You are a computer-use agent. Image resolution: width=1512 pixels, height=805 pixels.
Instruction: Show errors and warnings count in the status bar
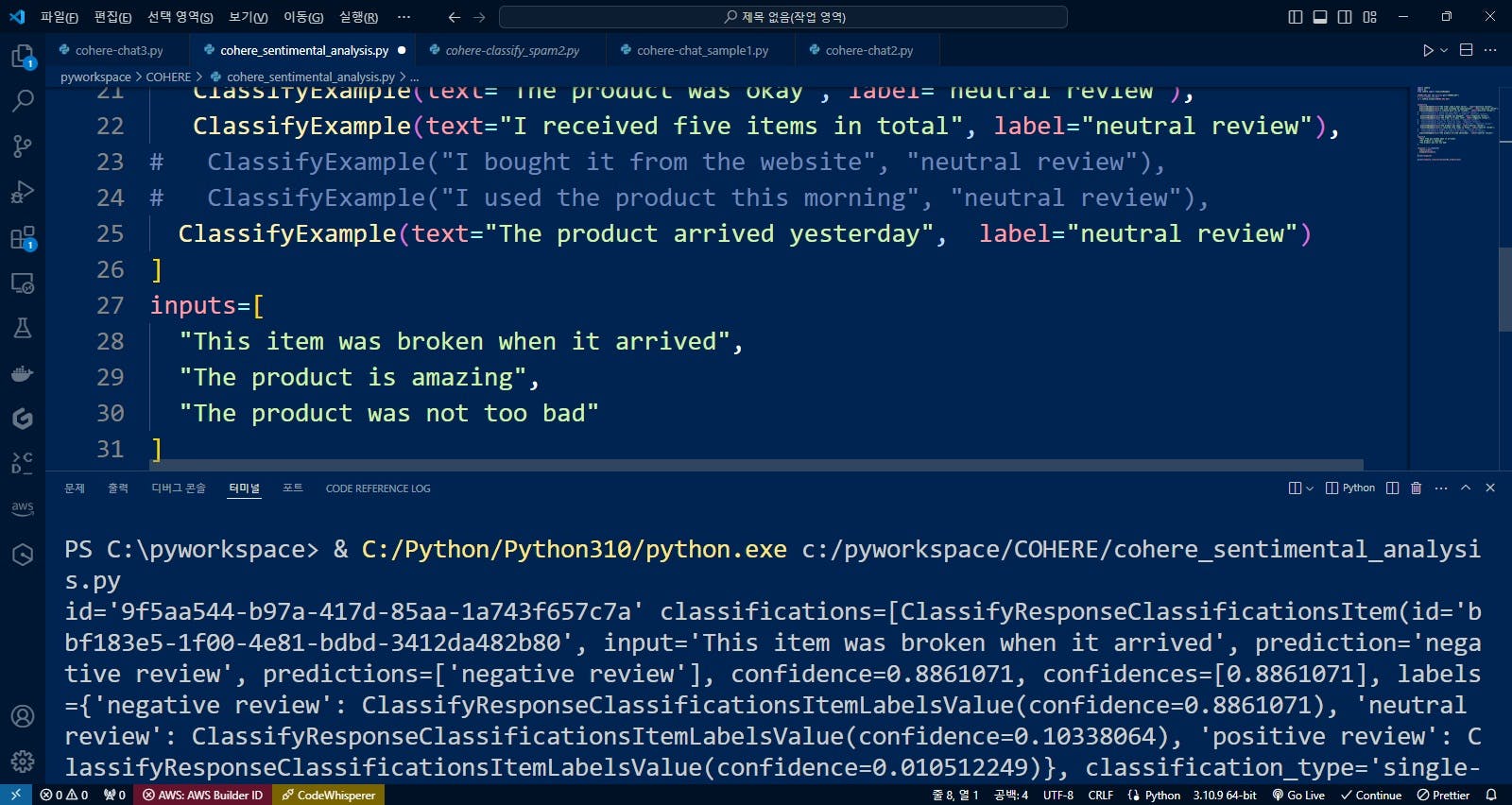[64, 795]
